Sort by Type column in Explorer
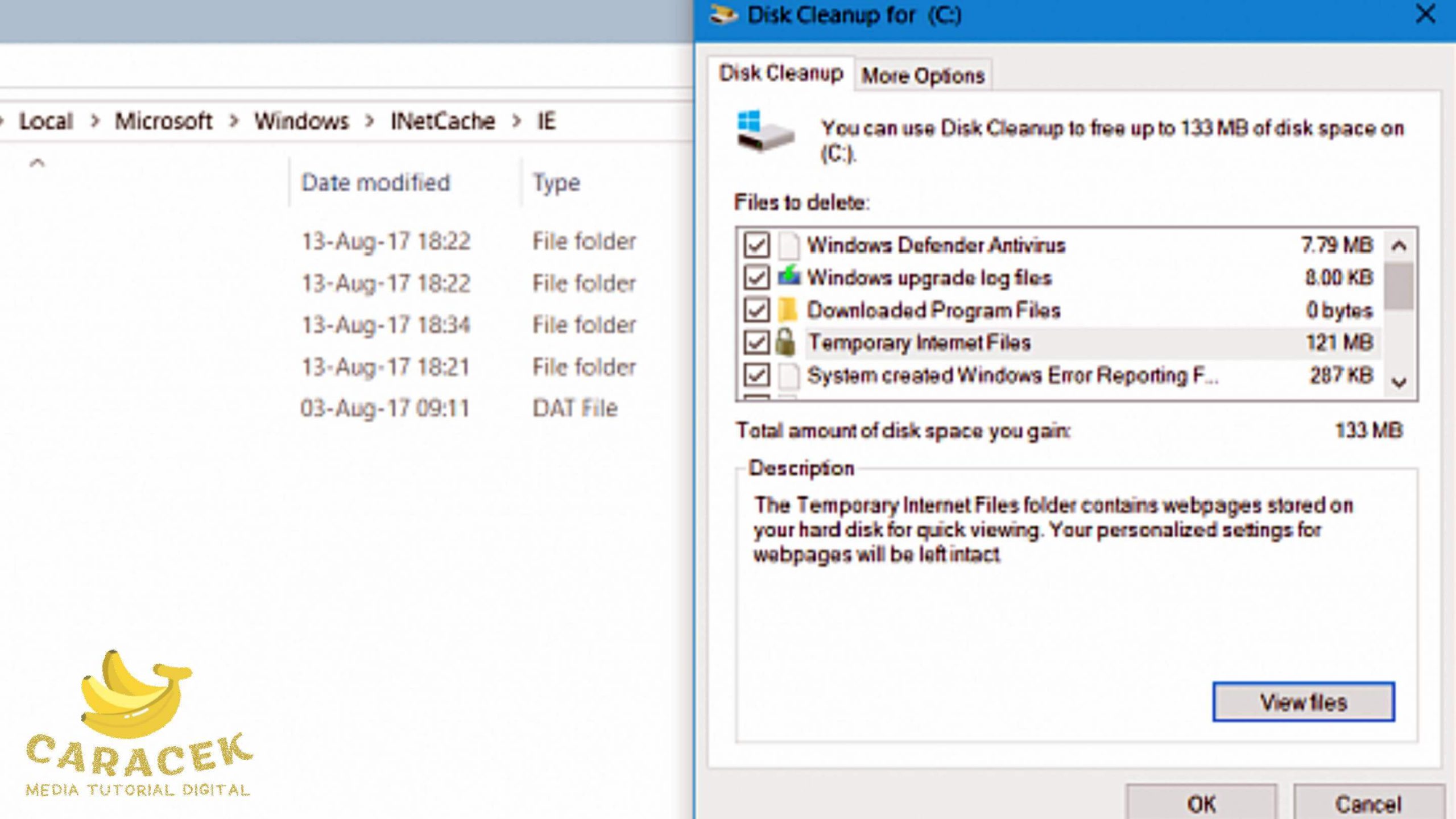This screenshot has width=1456, height=819. [x=556, y=183]
